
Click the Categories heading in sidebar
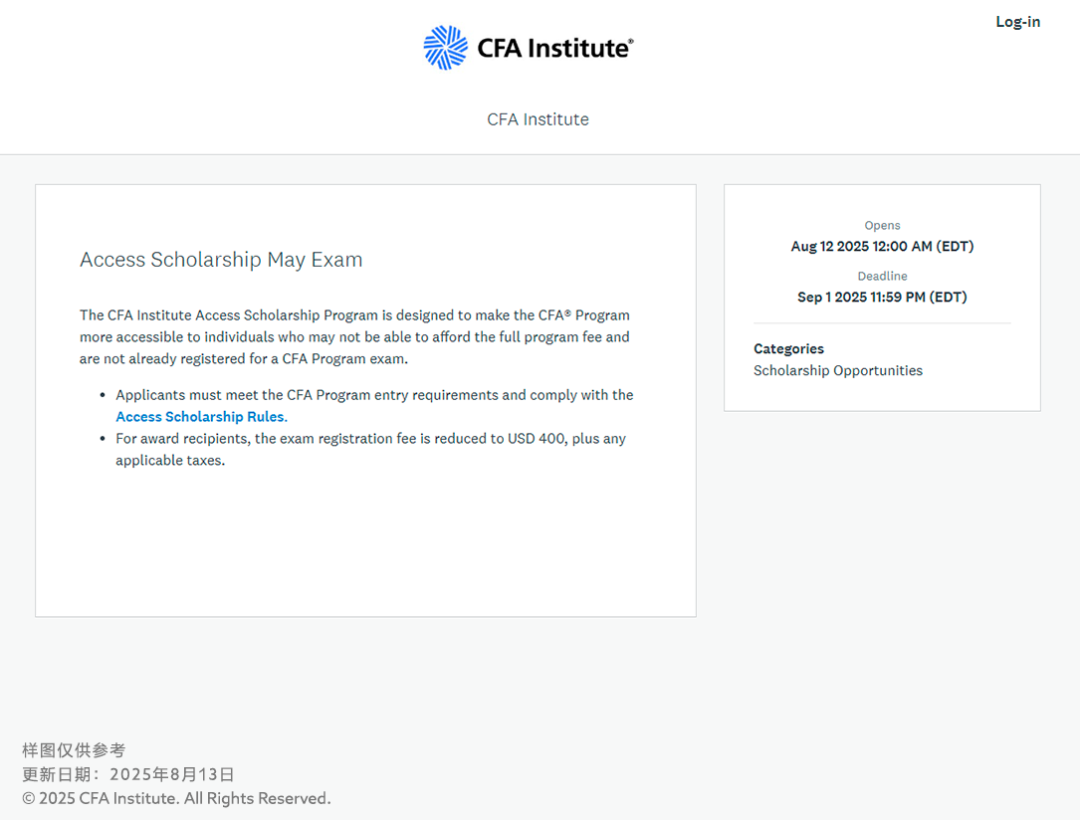point(788,348)
